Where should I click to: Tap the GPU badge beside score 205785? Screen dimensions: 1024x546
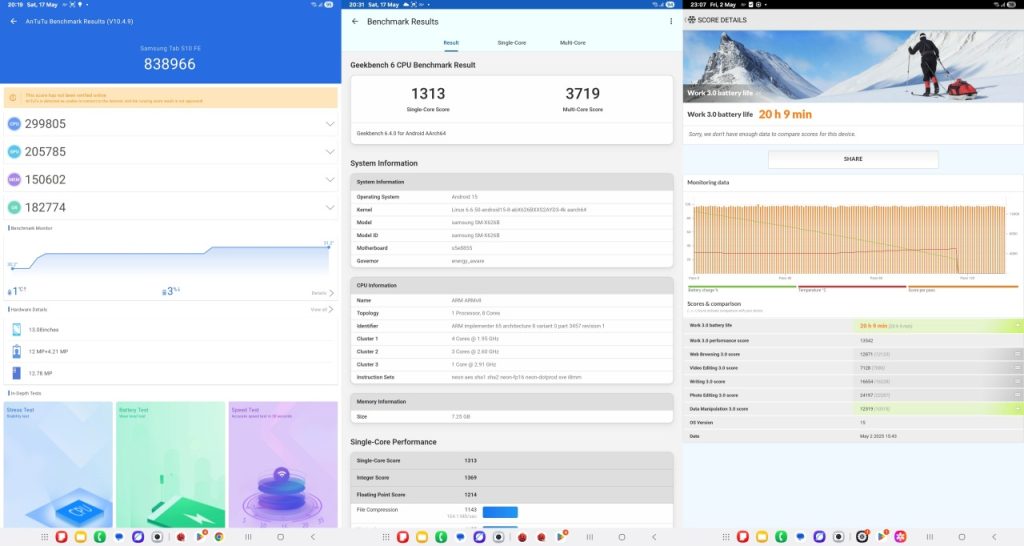[14, 152]
